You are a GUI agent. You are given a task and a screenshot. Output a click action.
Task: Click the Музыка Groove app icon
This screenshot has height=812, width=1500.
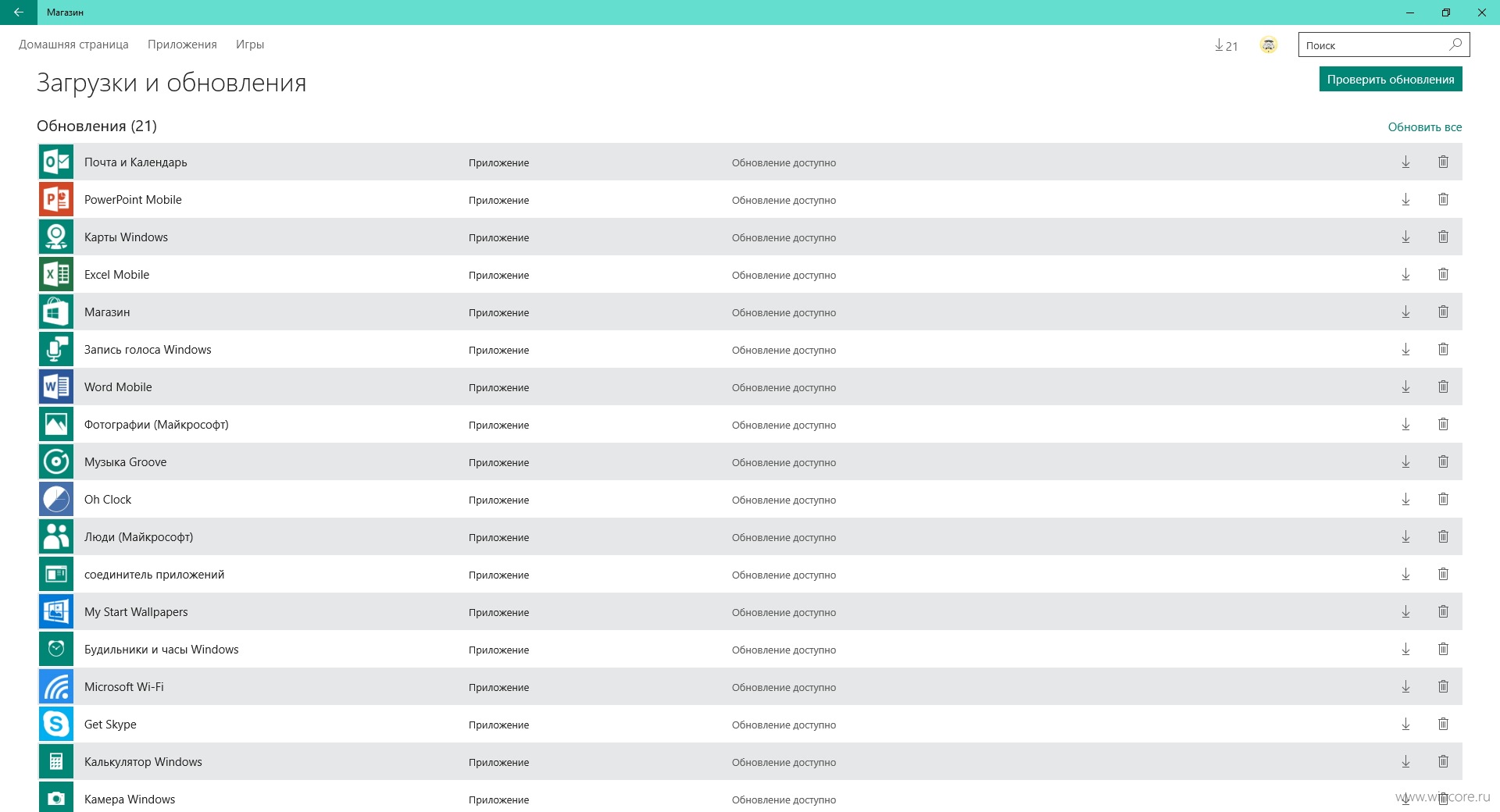click(56, 461)
